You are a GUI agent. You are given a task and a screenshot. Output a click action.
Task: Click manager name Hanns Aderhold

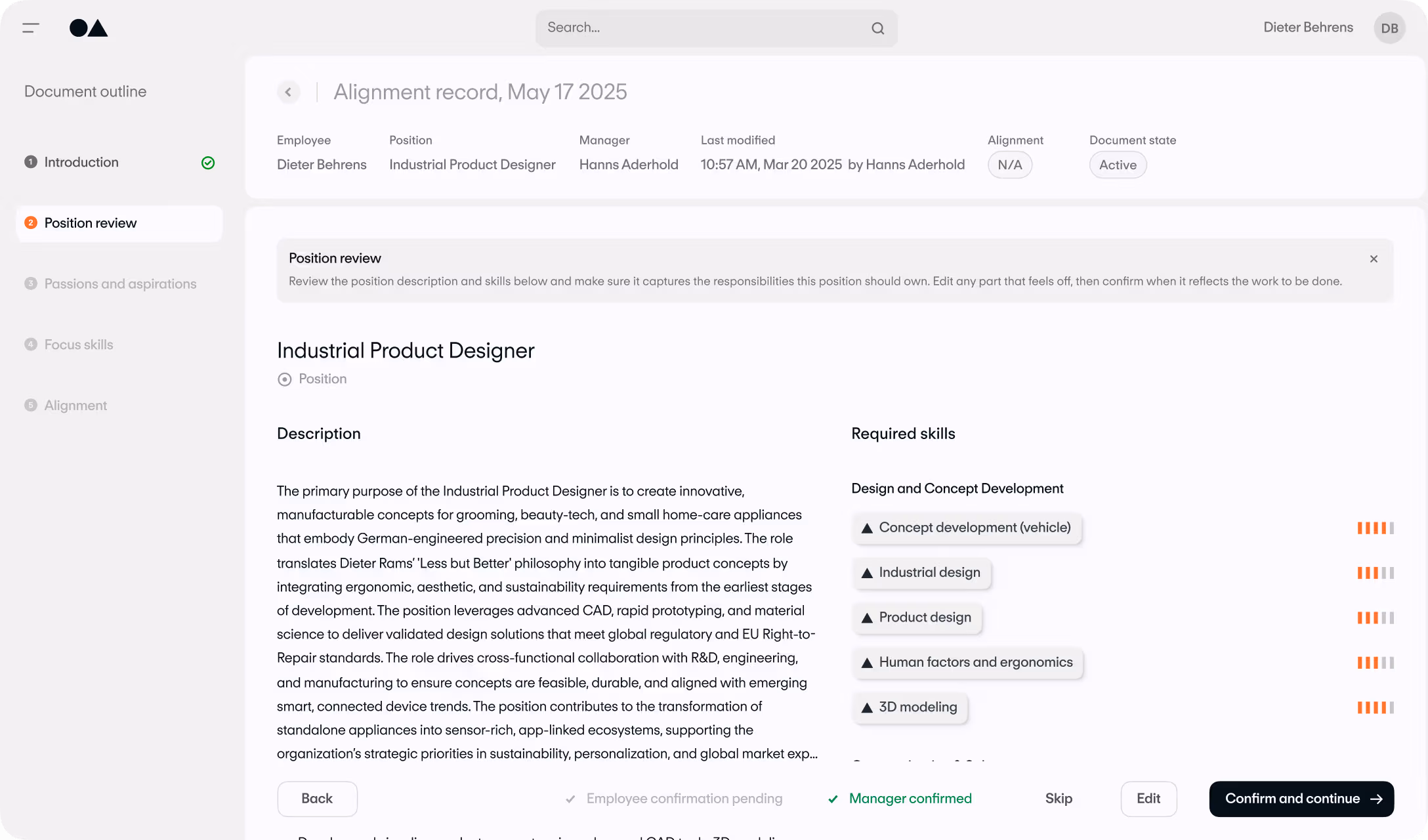[628, 165]
